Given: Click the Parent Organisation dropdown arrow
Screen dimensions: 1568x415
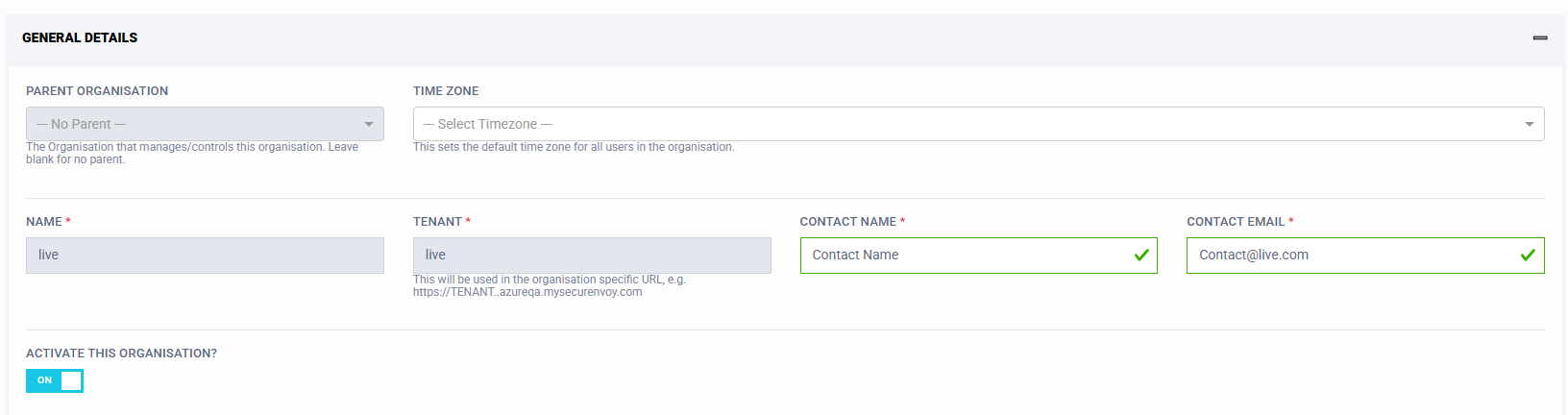Looking at the screenshot, I should pos(369,124).
